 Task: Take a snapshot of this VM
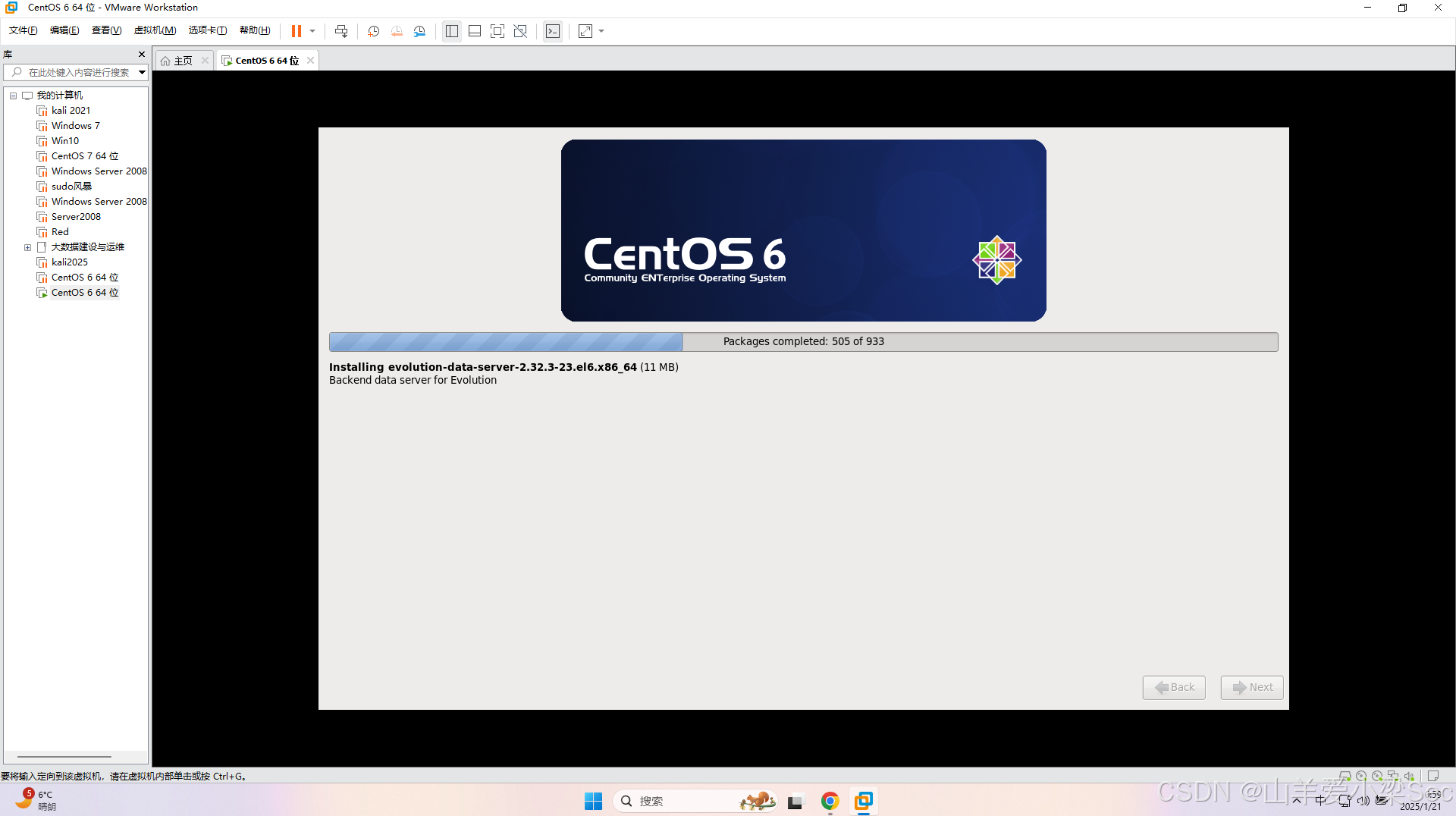tap(373, 31)
